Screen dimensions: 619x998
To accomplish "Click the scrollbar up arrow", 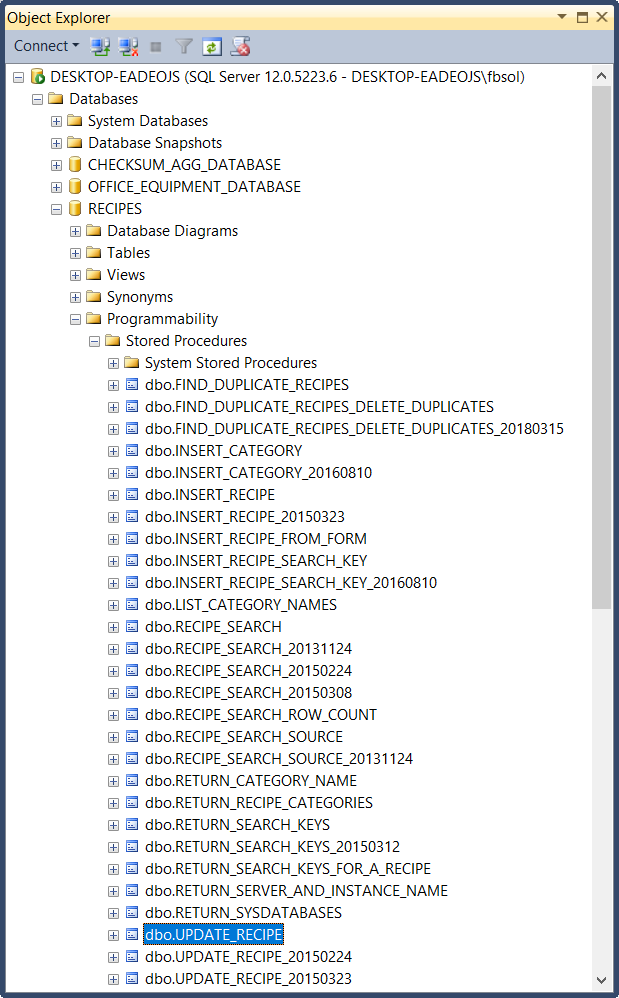I will [x=601, y=76].
